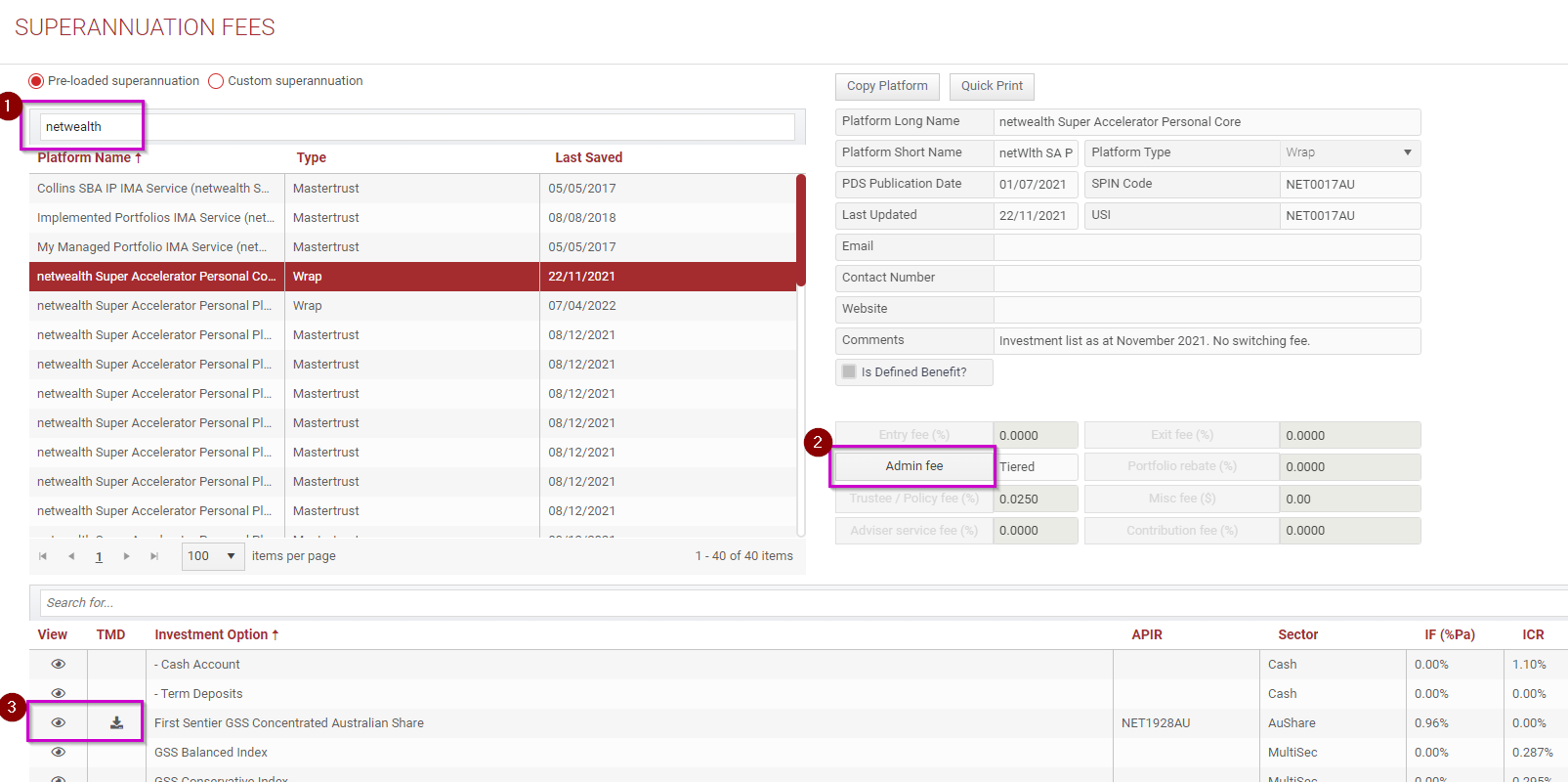This screenshot has width=1568, height=782.
Task: Click the Adviser service fee value field
Action: (1036, 531)
